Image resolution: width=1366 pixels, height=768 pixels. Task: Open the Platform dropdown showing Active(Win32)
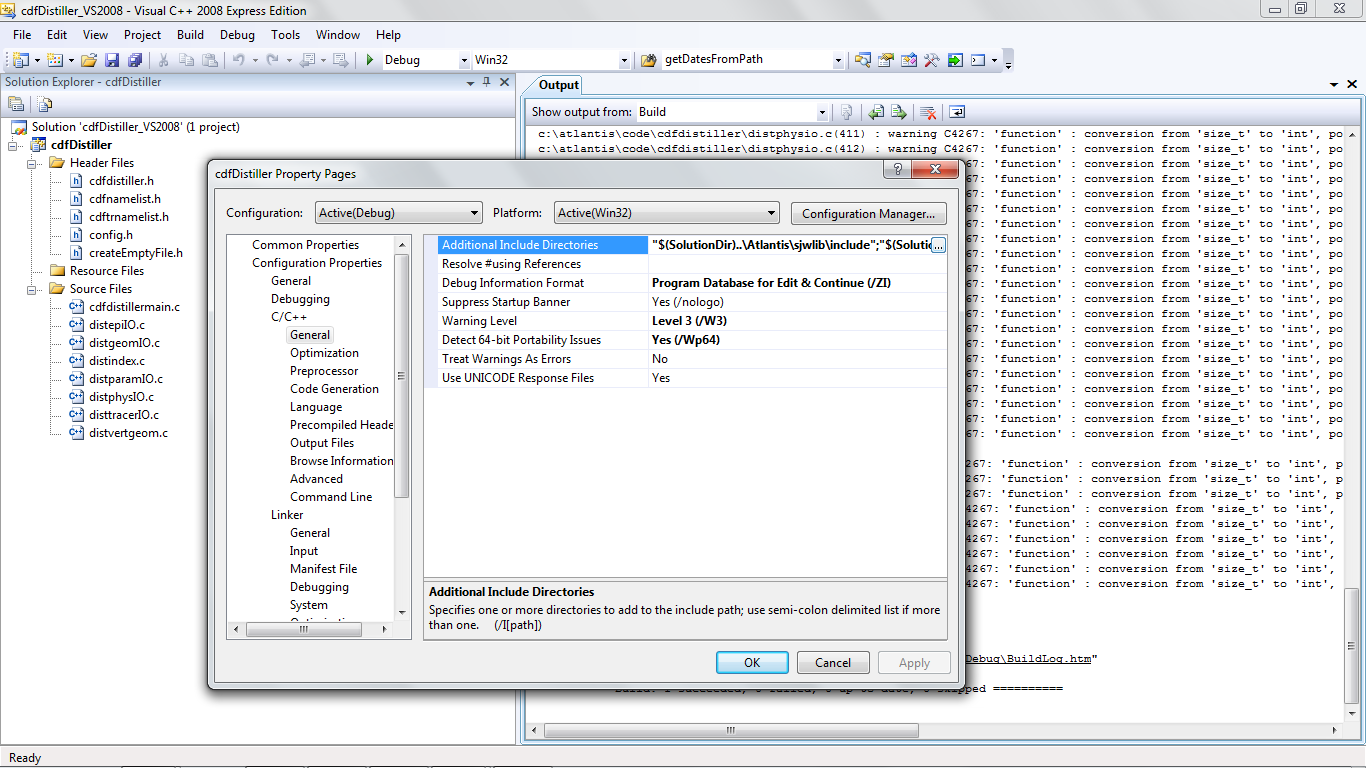click(x=666, y=213)
